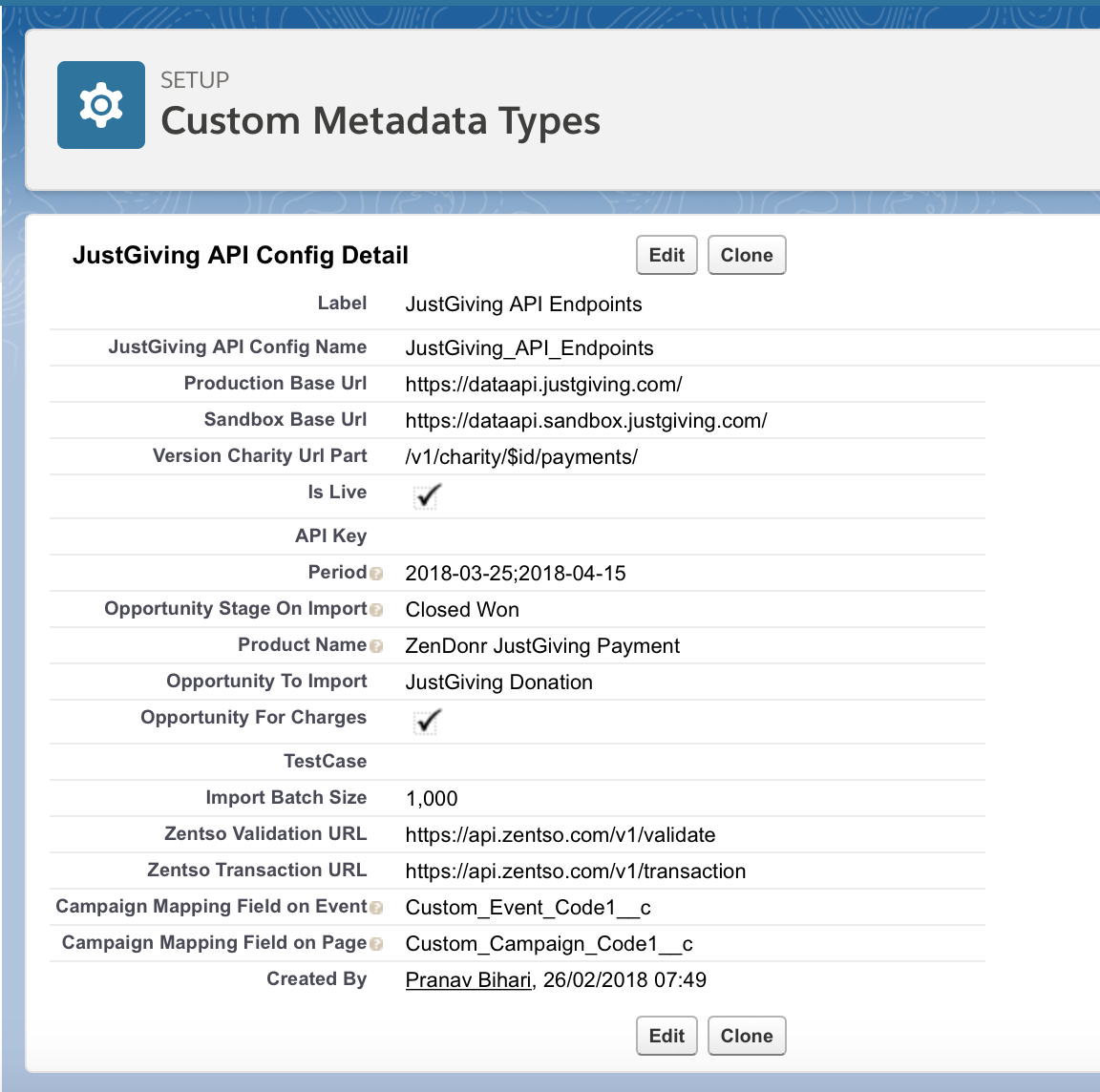
Task: Open help icon next to Period
Action: 376,574
